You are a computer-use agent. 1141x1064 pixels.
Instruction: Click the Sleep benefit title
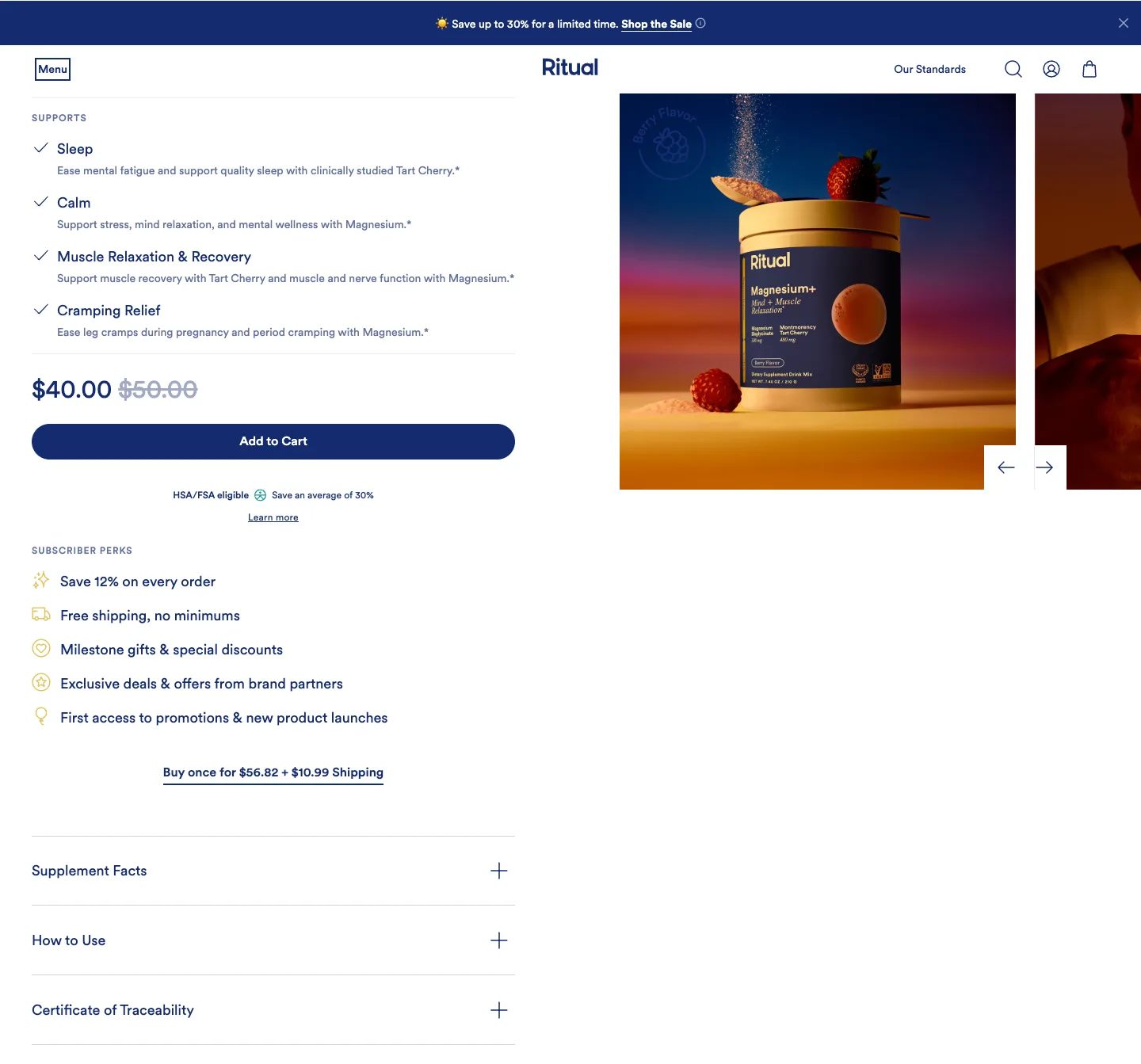pyautogui.click(x=74, y=149)
